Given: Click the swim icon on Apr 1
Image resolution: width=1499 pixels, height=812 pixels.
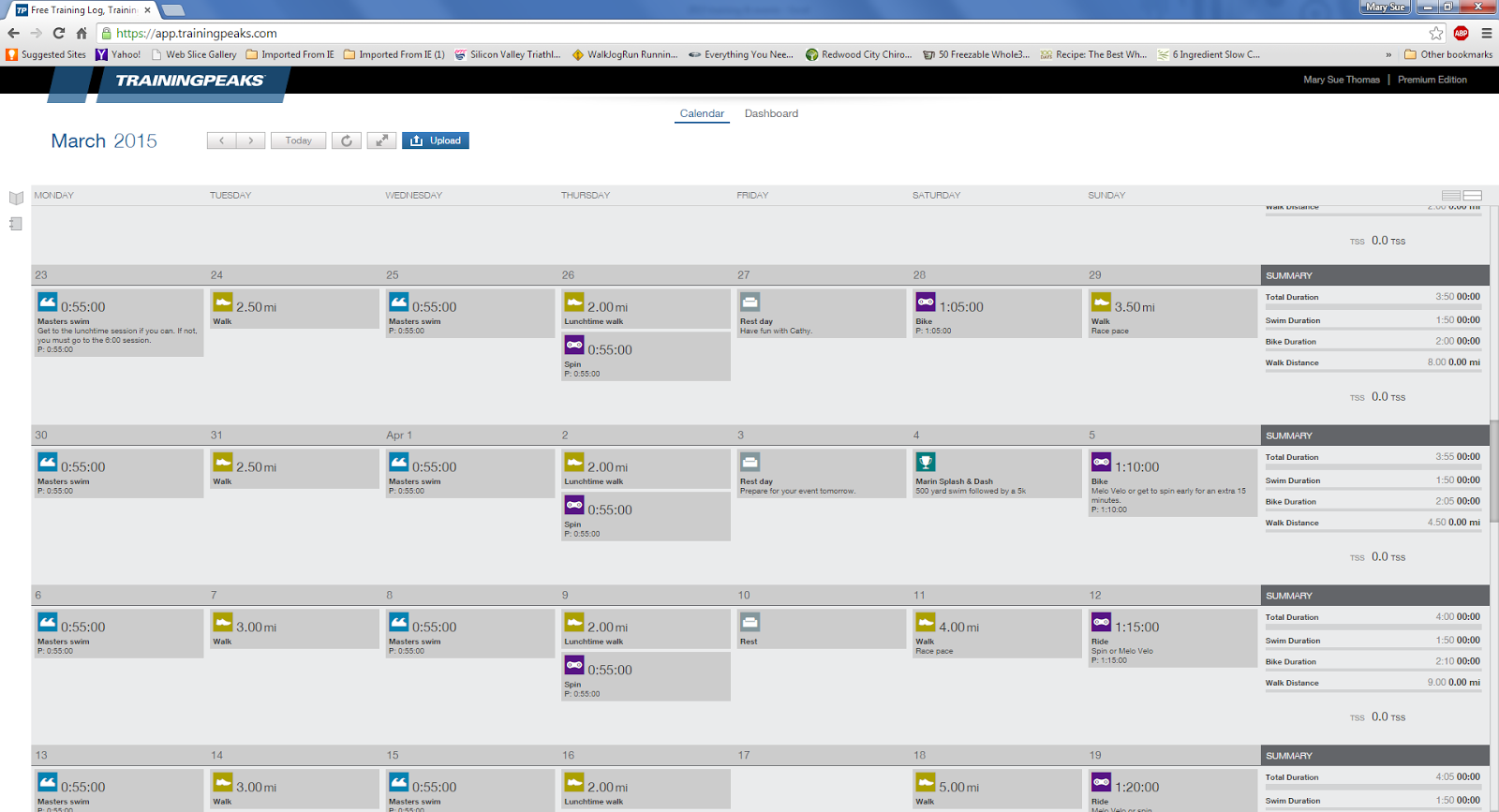Looking at the screenshot, I should [x=399, y=463].
